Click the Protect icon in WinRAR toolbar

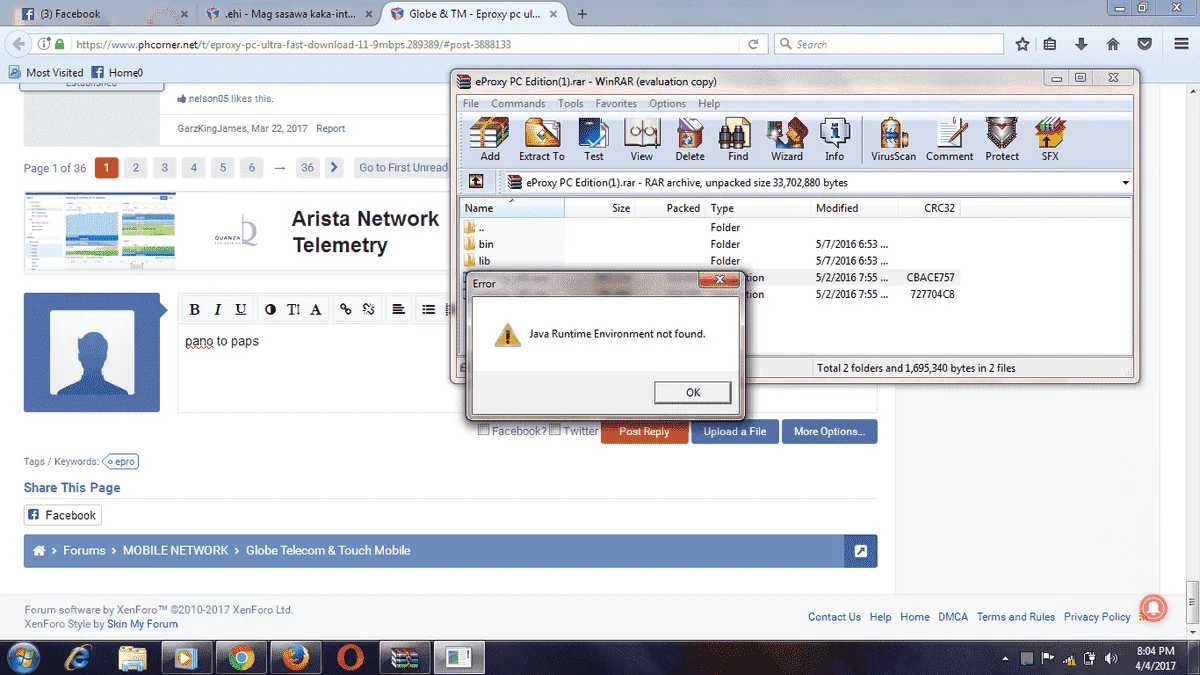coord(1002,138)
